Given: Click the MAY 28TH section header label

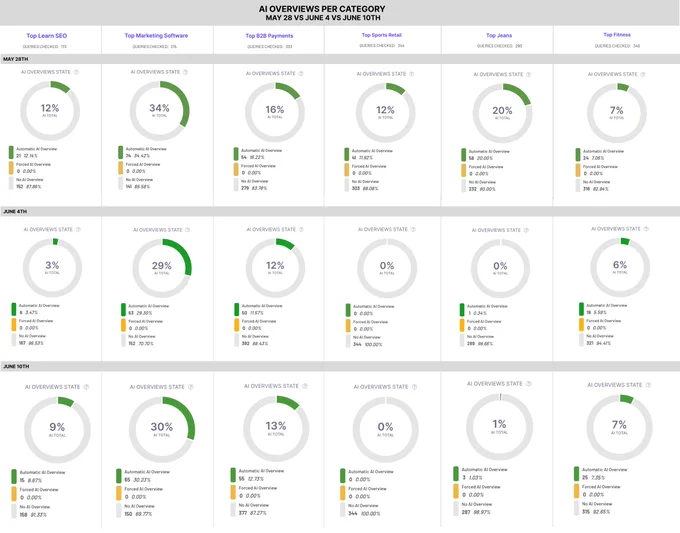Looking at the screenshot, I should pyautogui.click(x=16, y=59).
